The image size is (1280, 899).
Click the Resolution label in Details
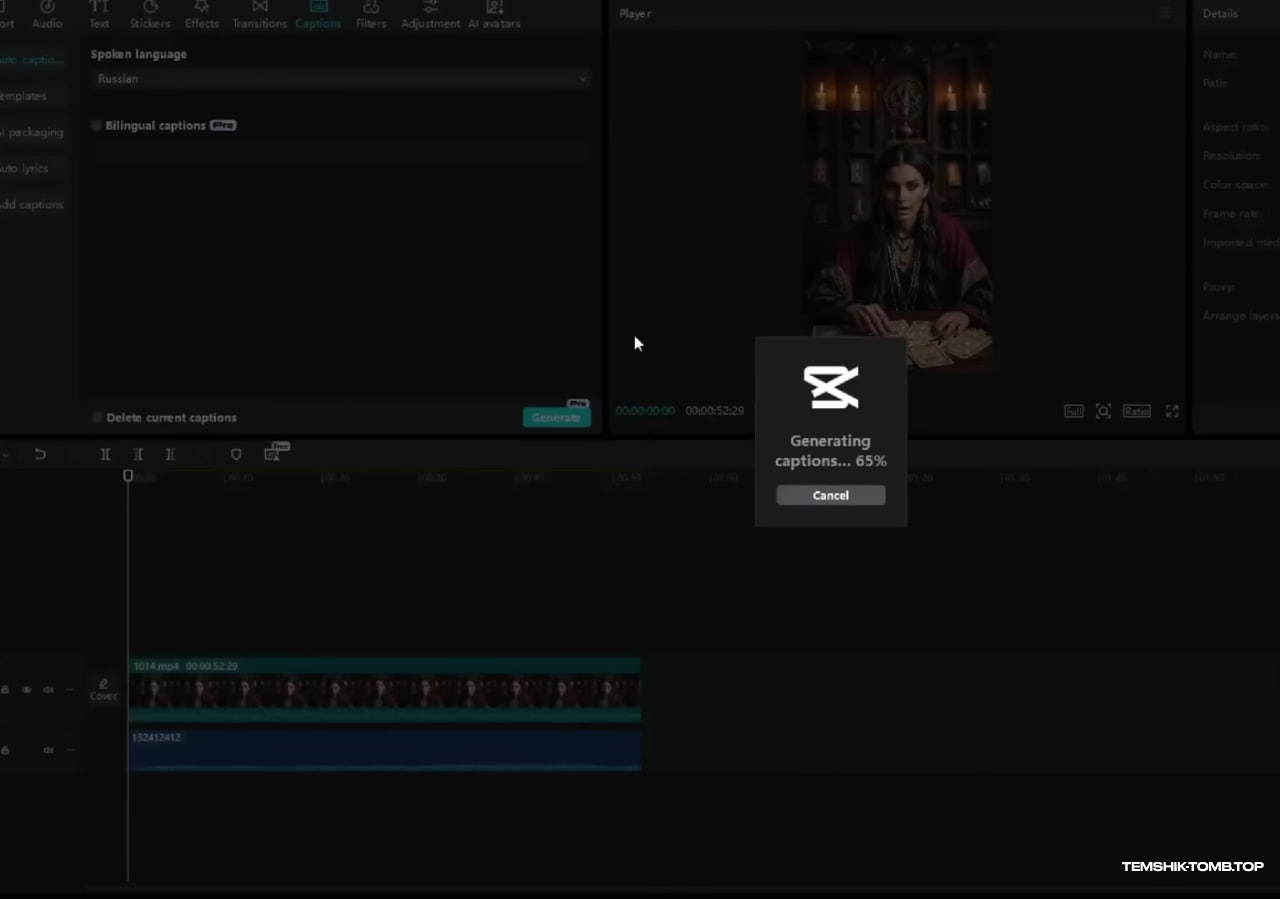click(x=1232, y=156)
